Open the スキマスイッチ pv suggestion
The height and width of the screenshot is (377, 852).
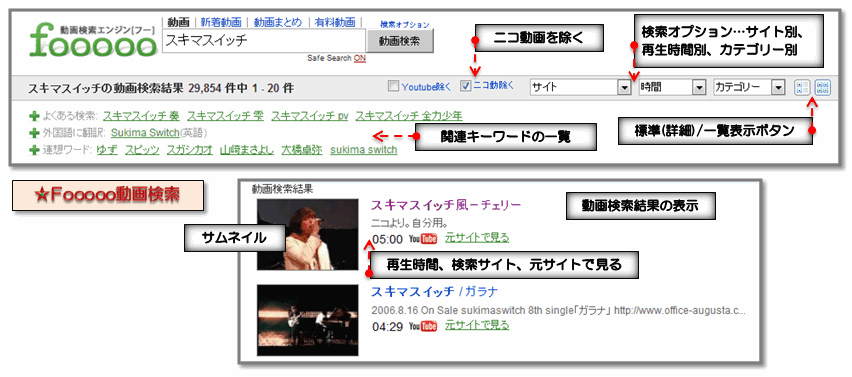(x=310, y=116)
